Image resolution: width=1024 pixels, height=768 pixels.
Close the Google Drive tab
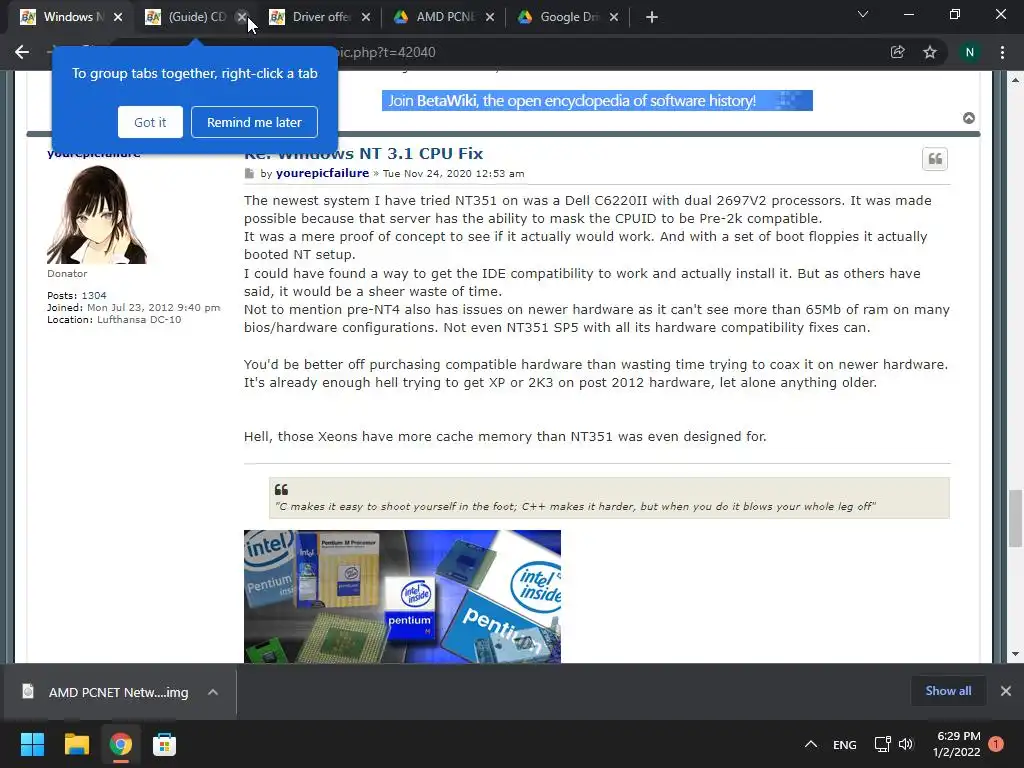[614, 17]
